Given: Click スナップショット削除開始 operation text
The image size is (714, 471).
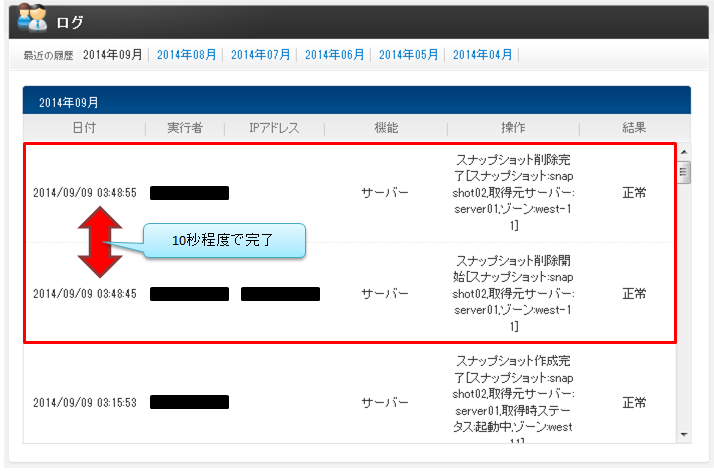Looking at the screenshot, I should click(513, 293).
